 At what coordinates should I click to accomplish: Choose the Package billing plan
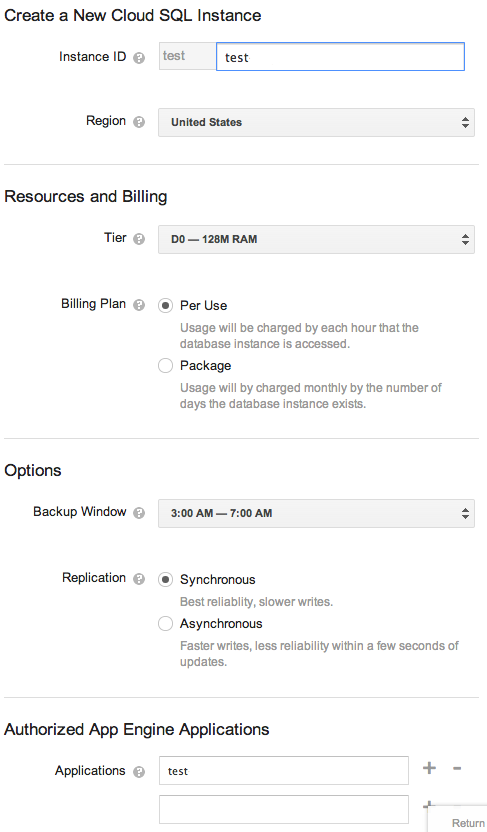[x=166, y=366]
